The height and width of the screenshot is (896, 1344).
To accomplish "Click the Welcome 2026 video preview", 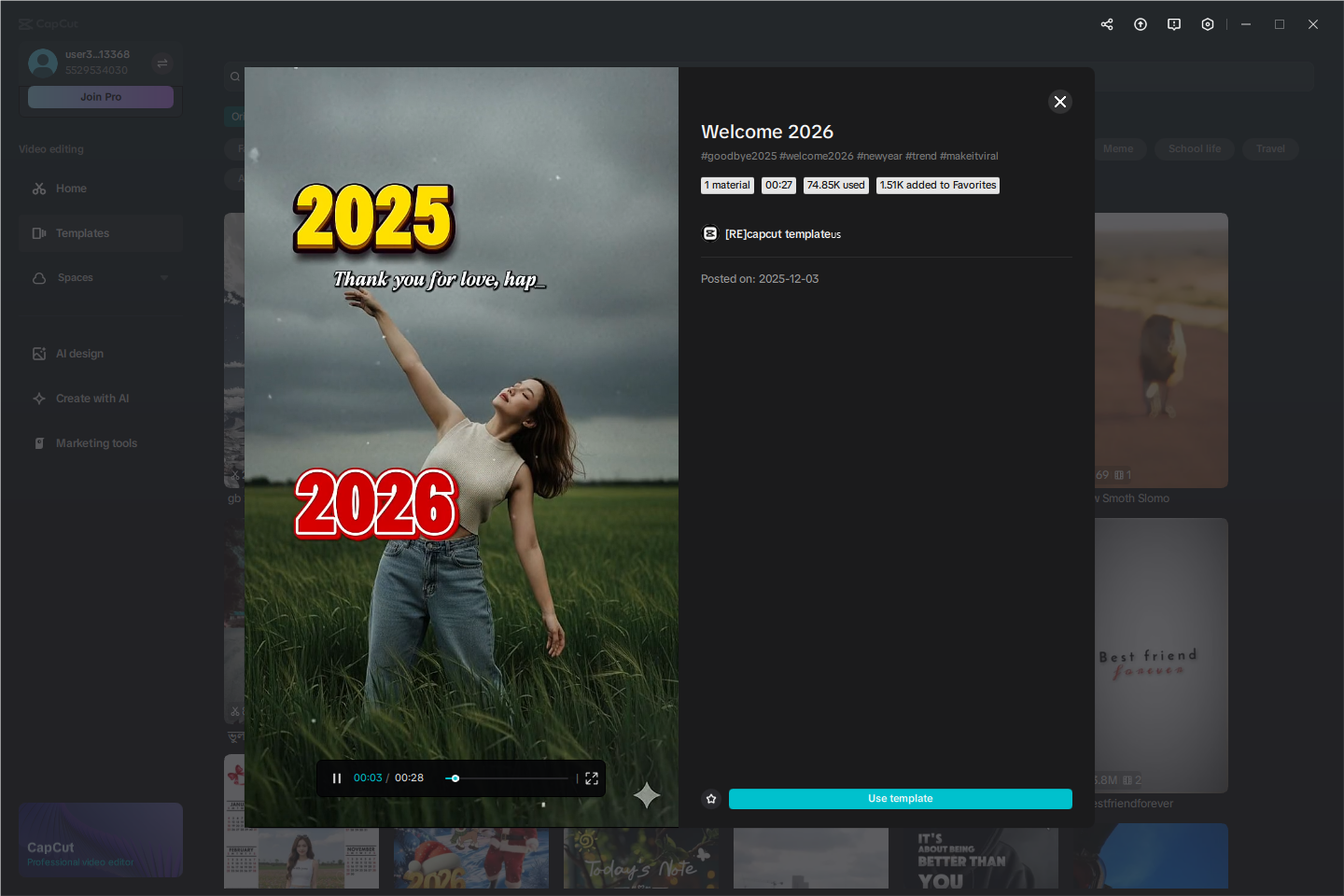I will (x=461, y=447).
